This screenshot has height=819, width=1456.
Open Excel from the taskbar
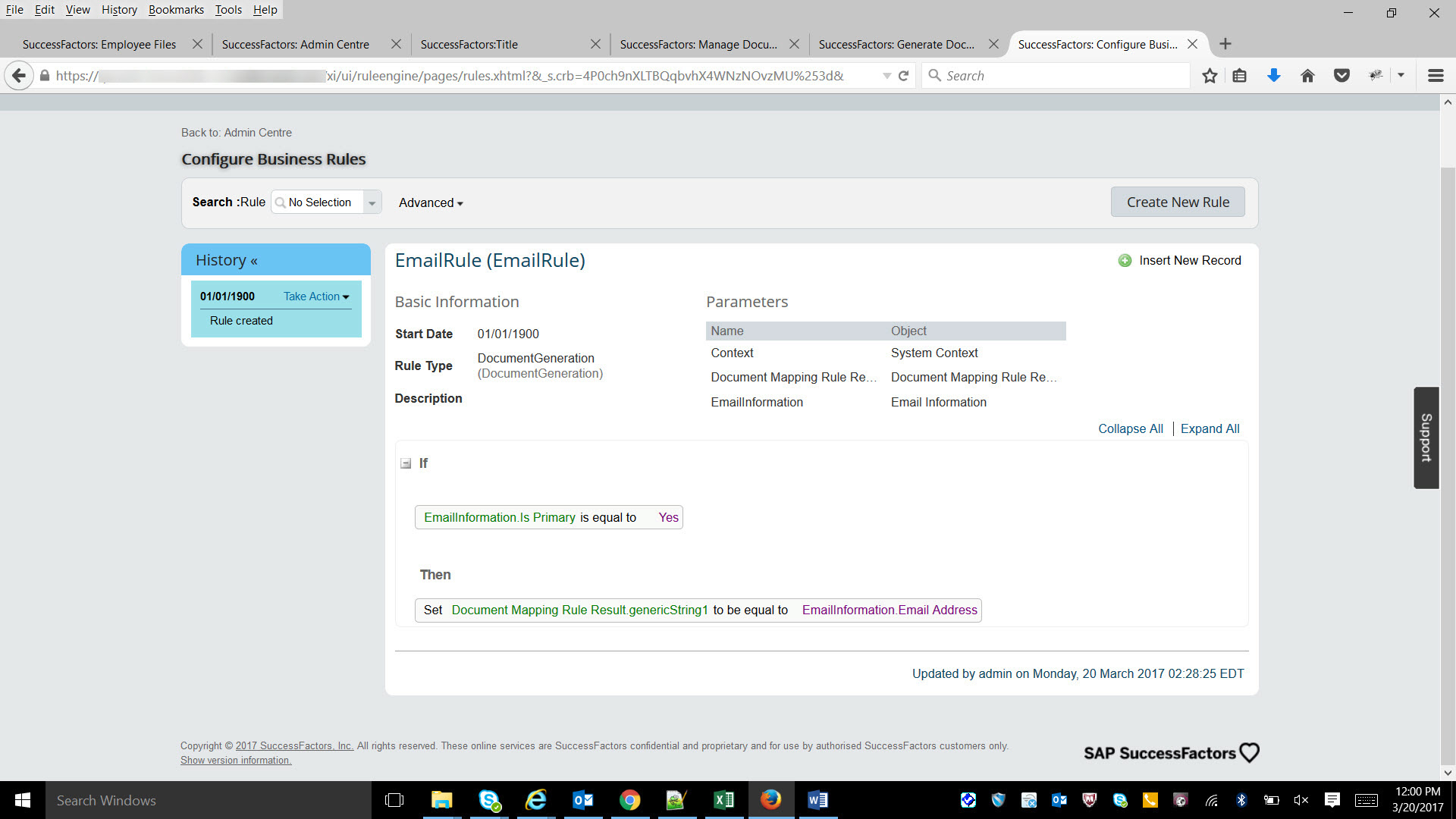723,800
